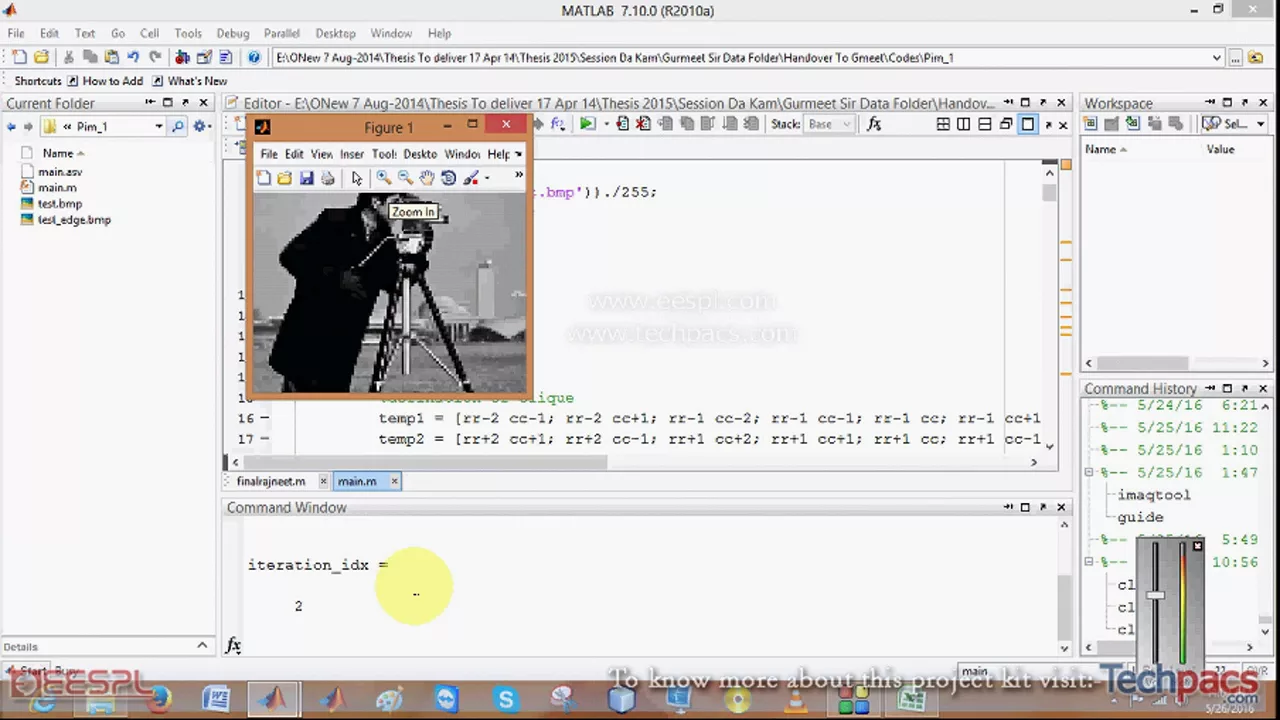The width and height of the screenshot is (1280, 720).
Task: Click the blue Help question mark icon
Action: (x=254, y=58)
